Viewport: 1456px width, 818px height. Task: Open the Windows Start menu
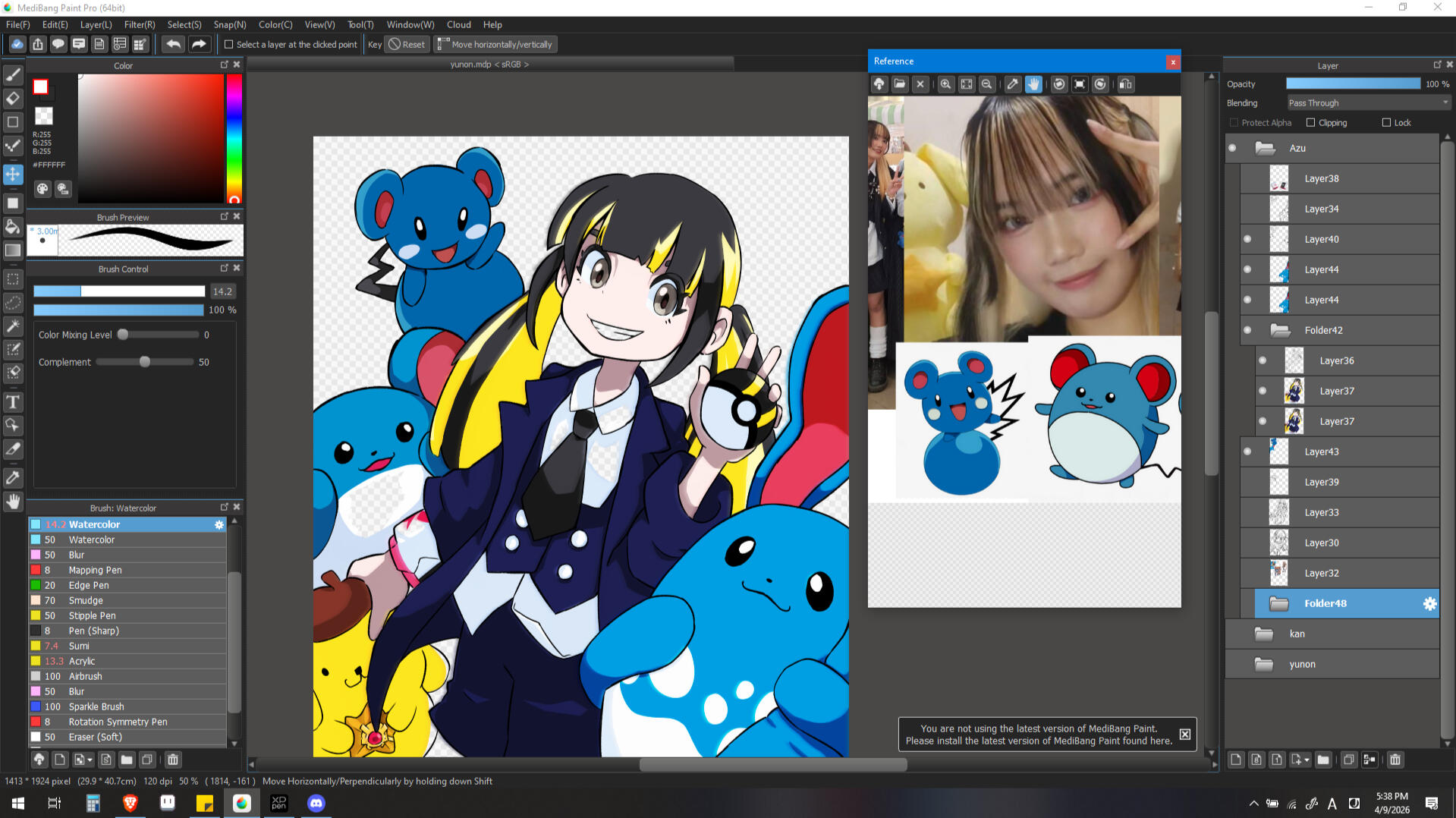click(x=18, y=803)
